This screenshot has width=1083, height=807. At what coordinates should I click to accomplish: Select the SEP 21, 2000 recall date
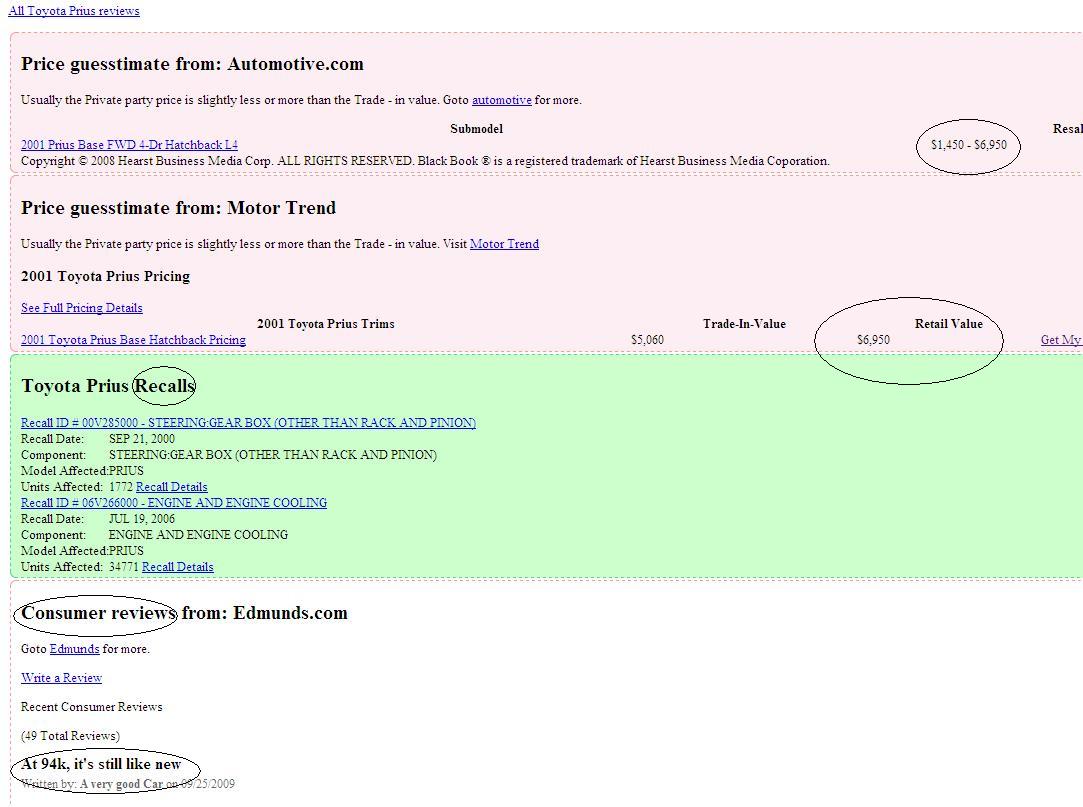coord(142,438)
